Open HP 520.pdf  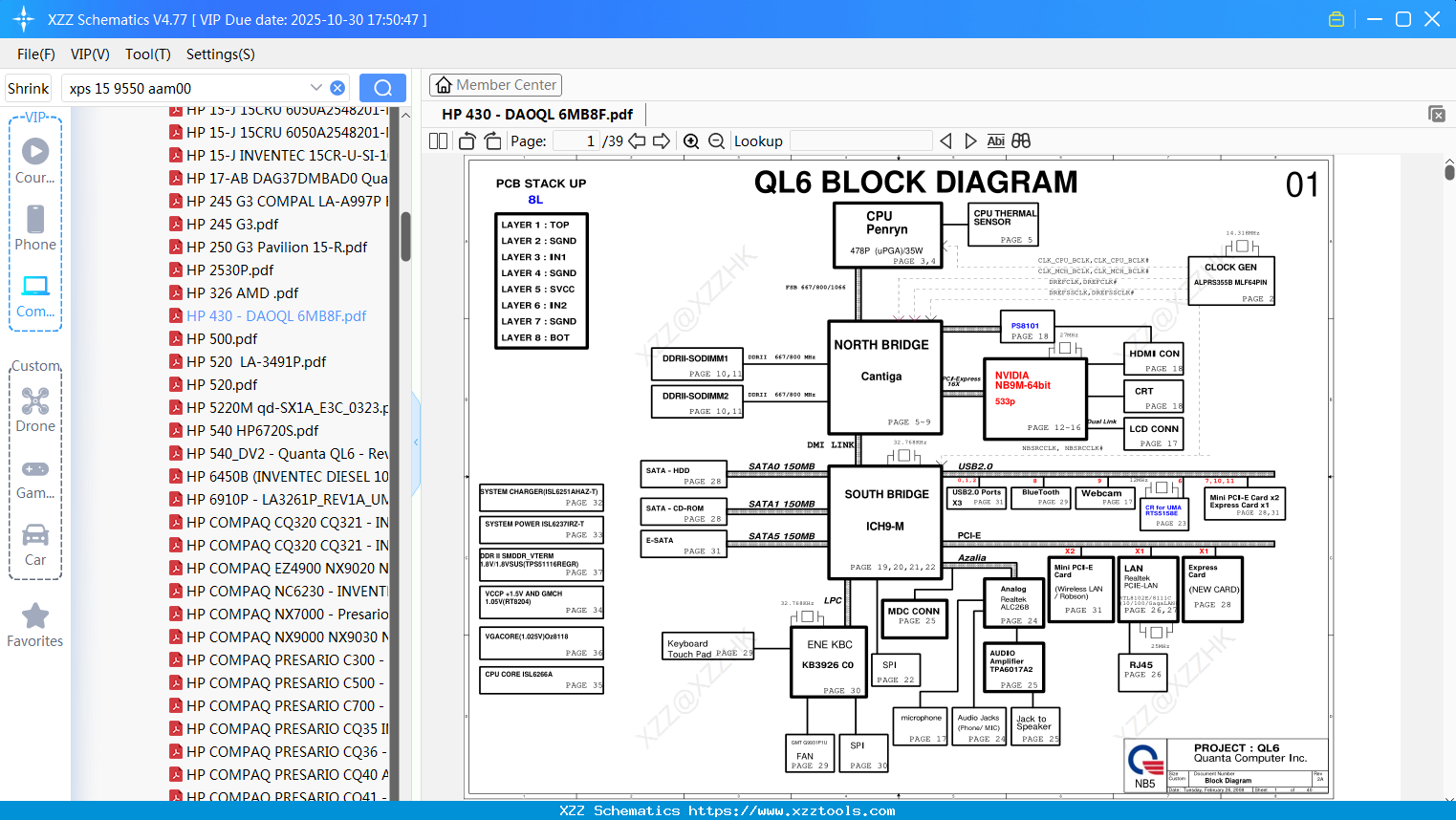pyautogui.click(x=222, y=385)
